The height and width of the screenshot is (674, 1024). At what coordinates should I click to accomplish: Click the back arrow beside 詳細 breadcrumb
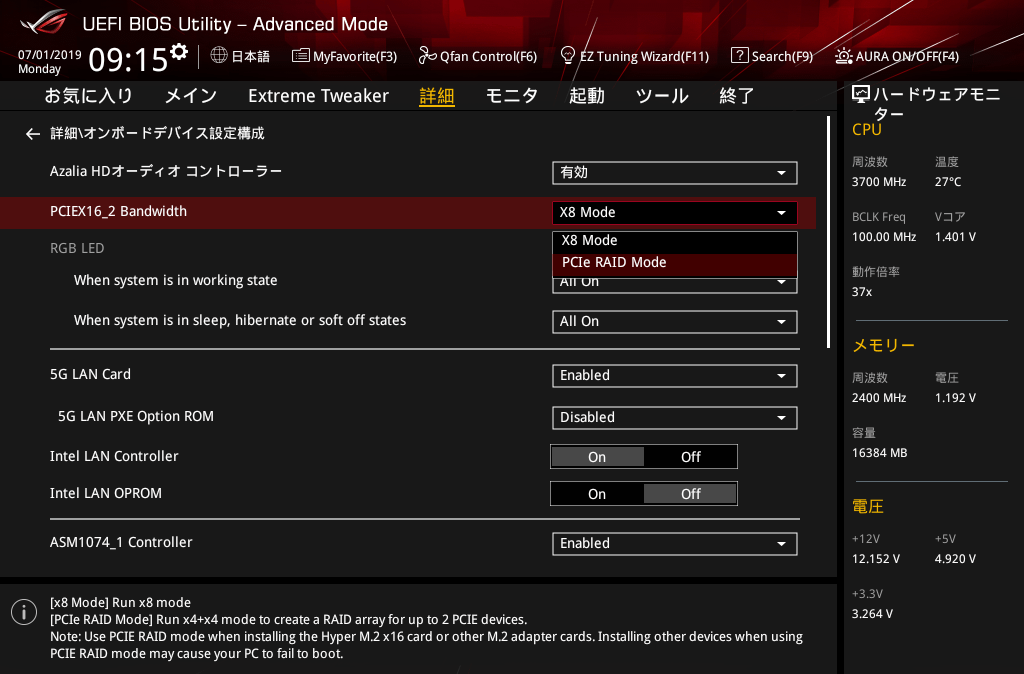(33, 134)
